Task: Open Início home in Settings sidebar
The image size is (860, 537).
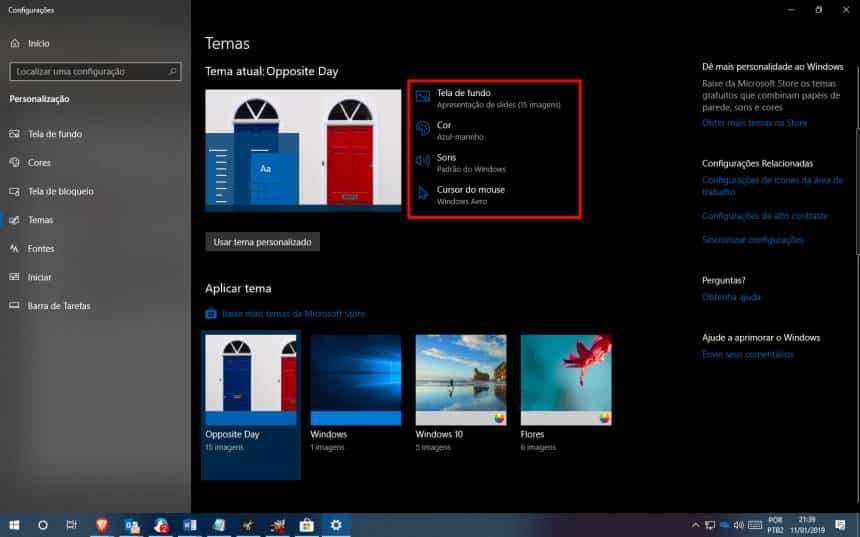Action: pyautogui.click(x=31, y=43)
